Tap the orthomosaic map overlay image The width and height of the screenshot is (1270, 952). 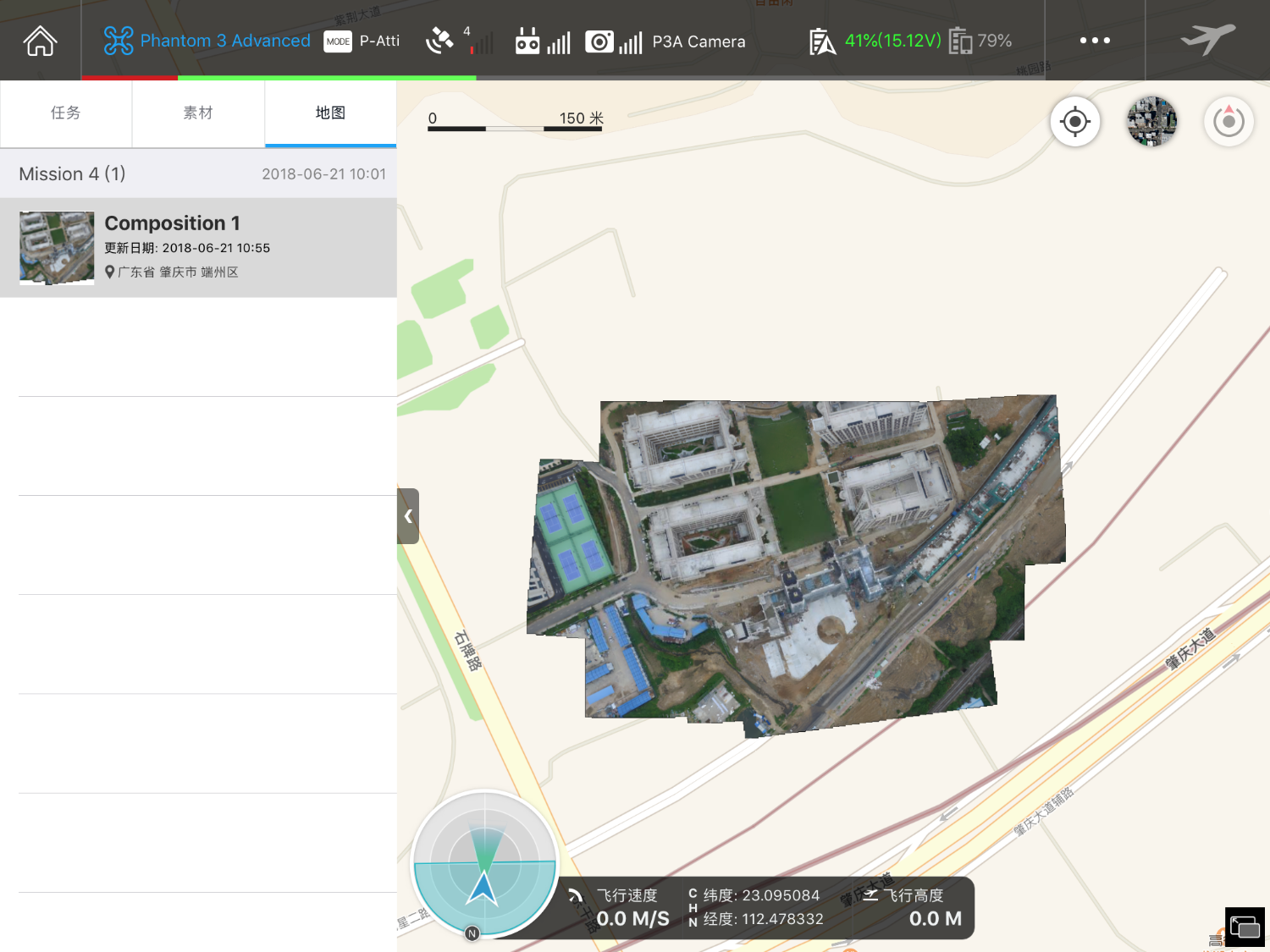pos(796,565)
